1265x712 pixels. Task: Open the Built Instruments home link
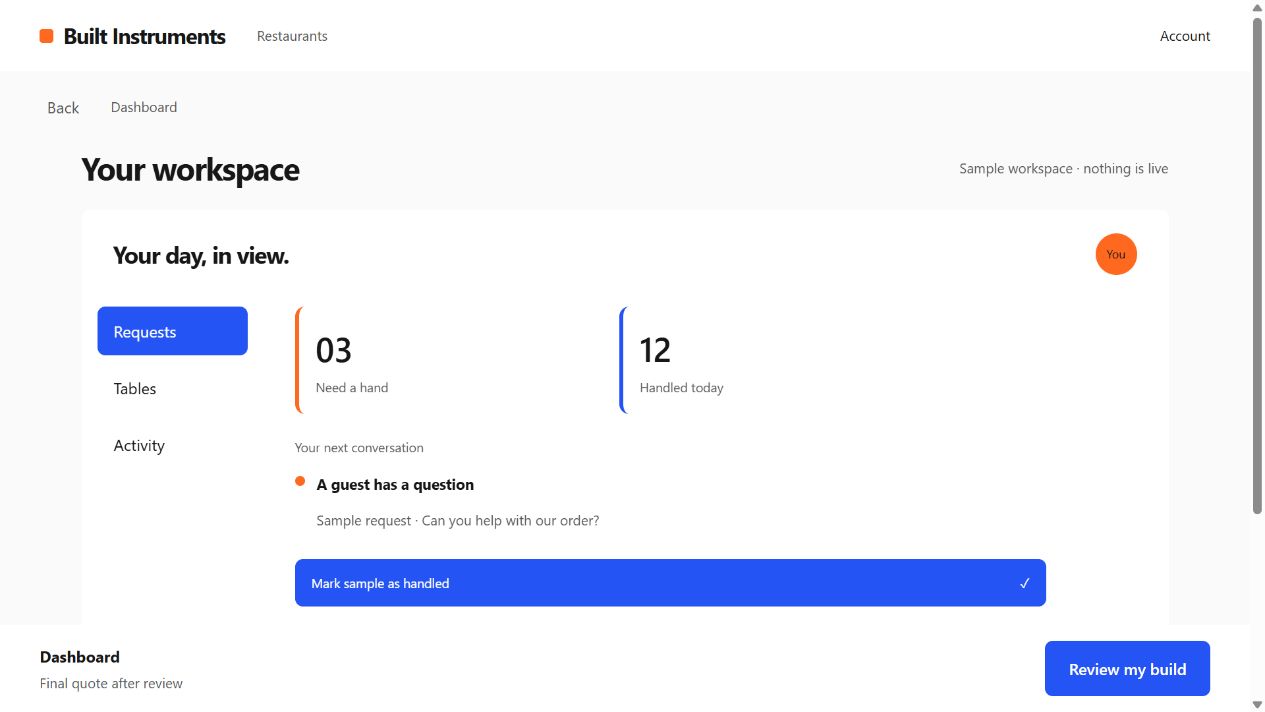click(x=133, y=36)
